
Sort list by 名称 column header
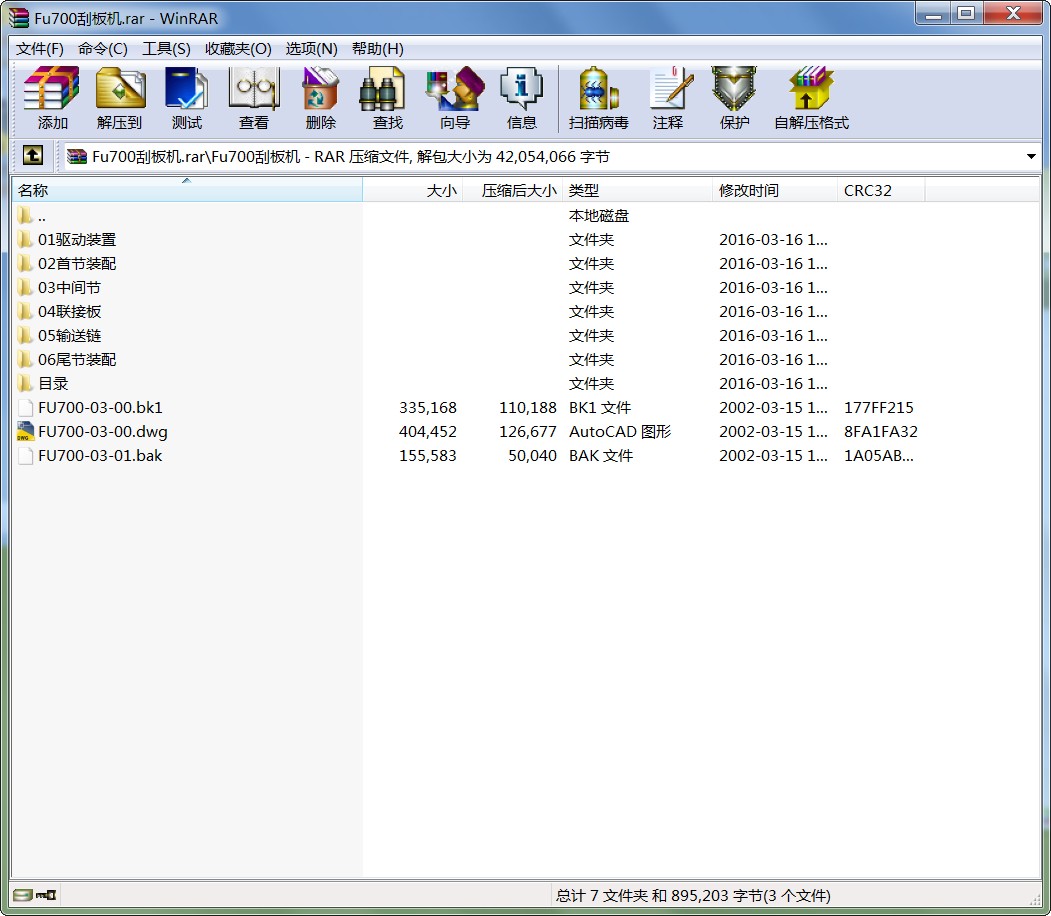(187, 190)
